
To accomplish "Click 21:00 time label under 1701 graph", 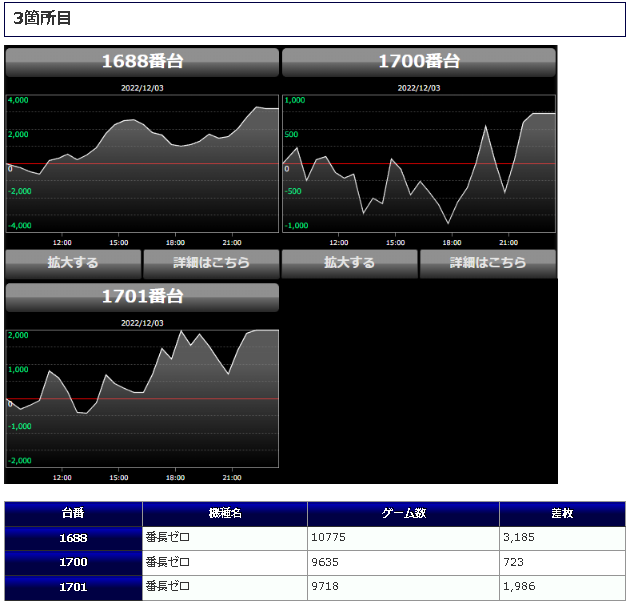I will pos(232,478).
